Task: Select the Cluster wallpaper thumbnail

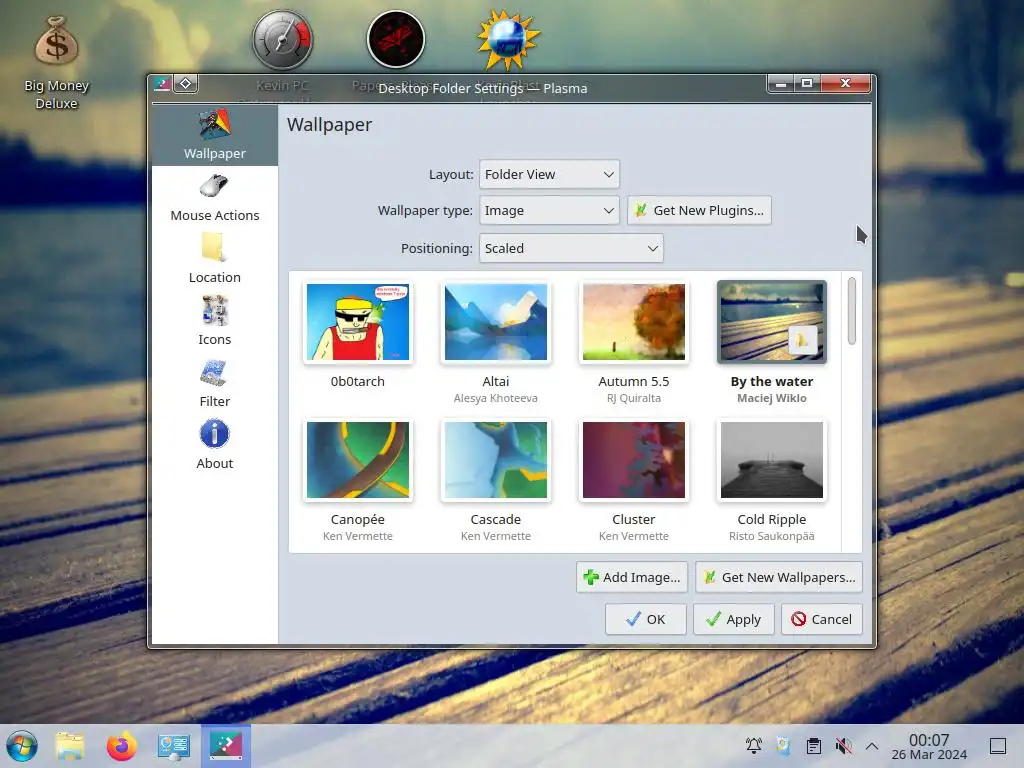Action: pos(633,460)
